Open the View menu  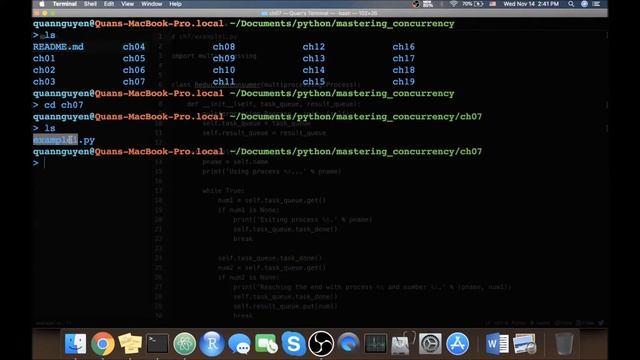127,4
